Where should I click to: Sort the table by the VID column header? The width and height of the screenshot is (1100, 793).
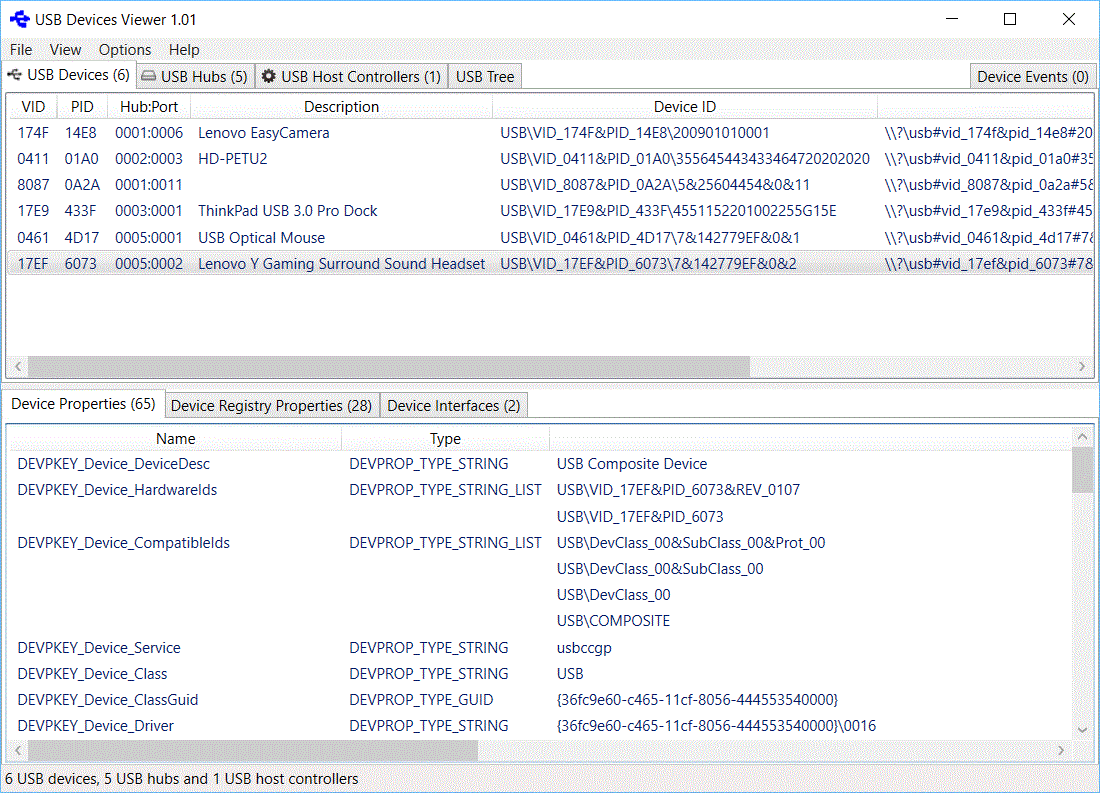(32, 106)
